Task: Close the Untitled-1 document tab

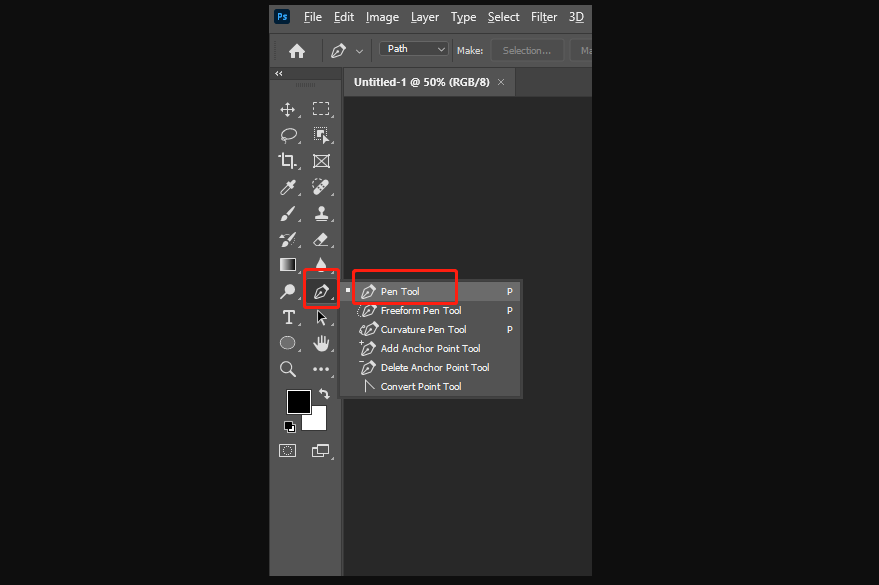Action: click(x=501, y=82)
